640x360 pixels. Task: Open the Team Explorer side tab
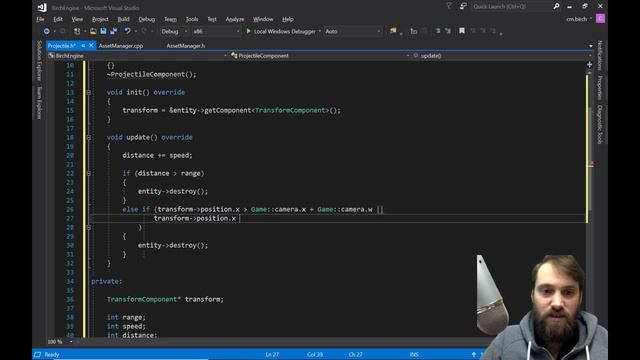(40, 102)
